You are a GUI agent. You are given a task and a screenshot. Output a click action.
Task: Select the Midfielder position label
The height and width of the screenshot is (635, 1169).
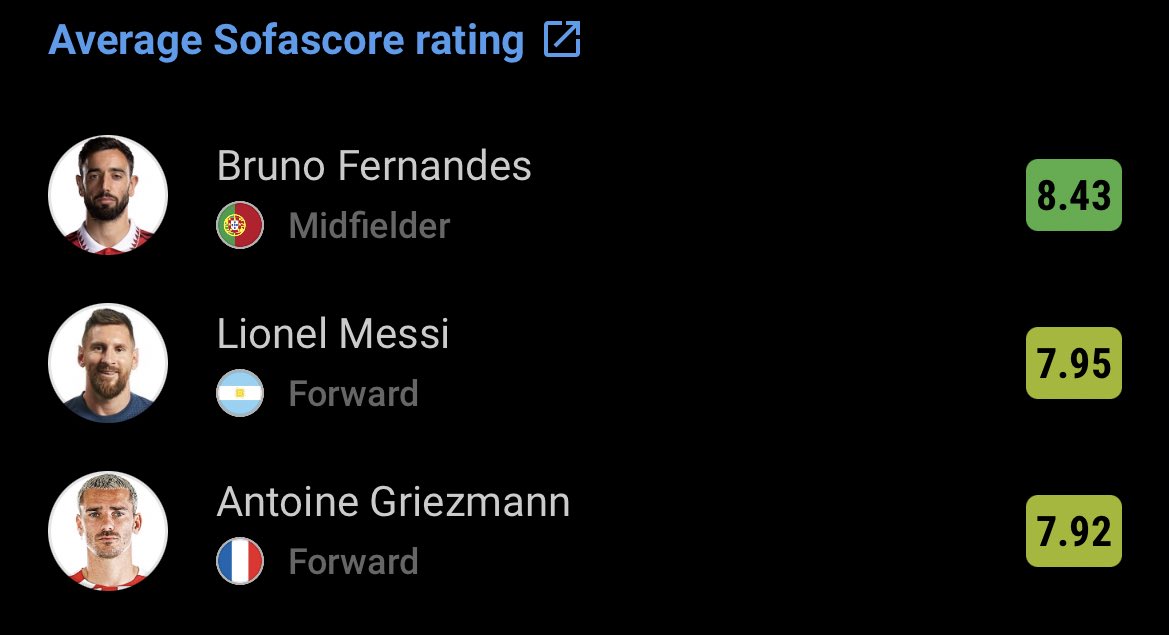[370, 226]
